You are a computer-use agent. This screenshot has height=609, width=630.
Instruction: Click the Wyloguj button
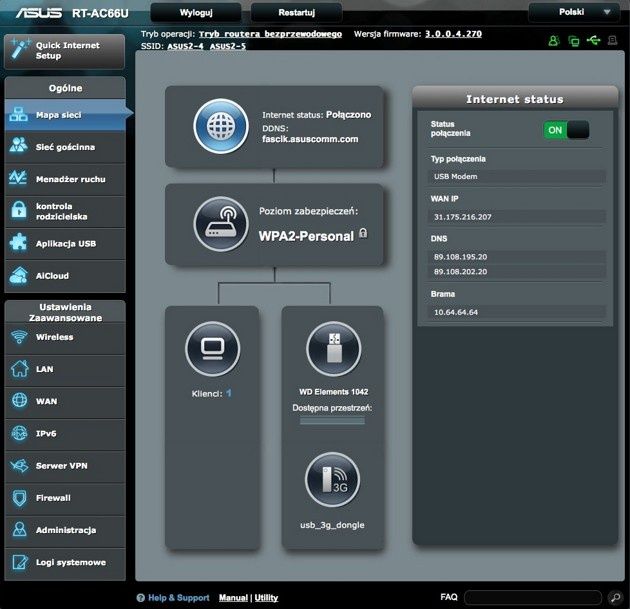pos(196,12)
